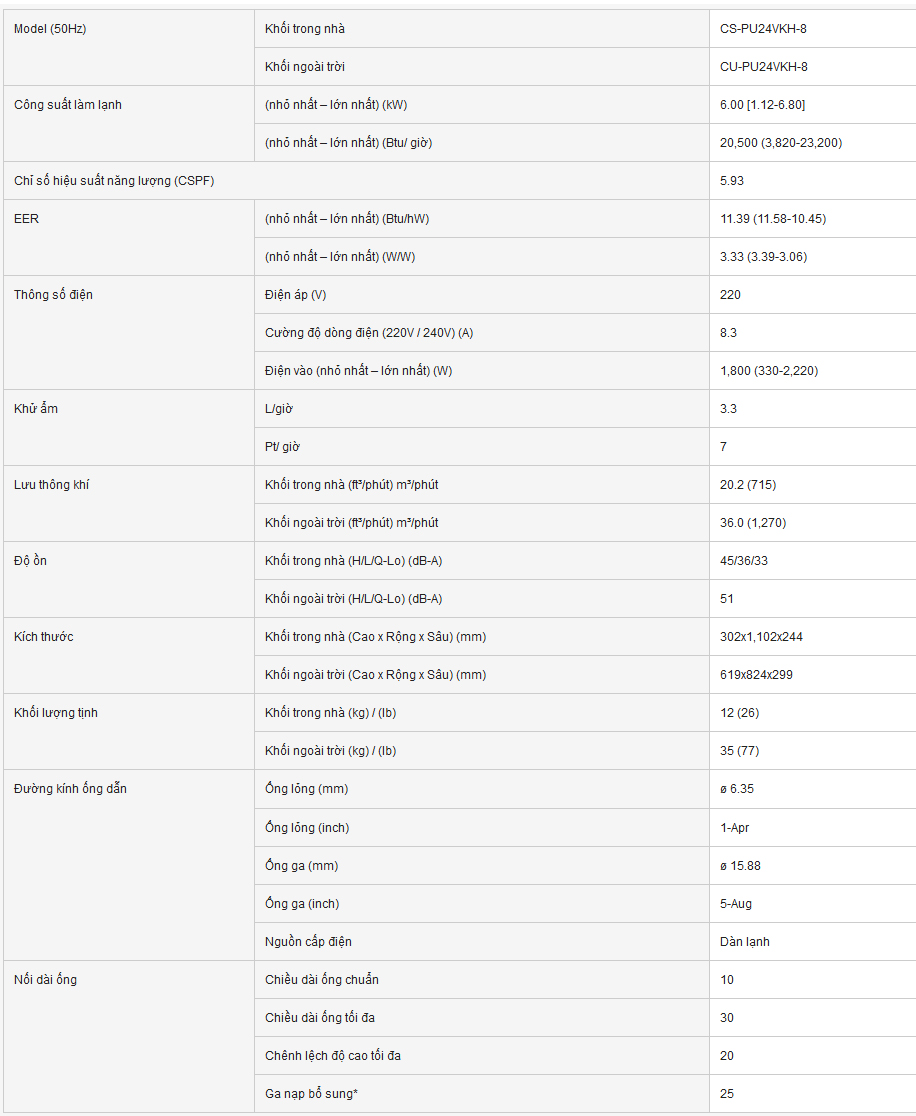
Task: Click the EER row header cell
Action: [x=129, y=238]
